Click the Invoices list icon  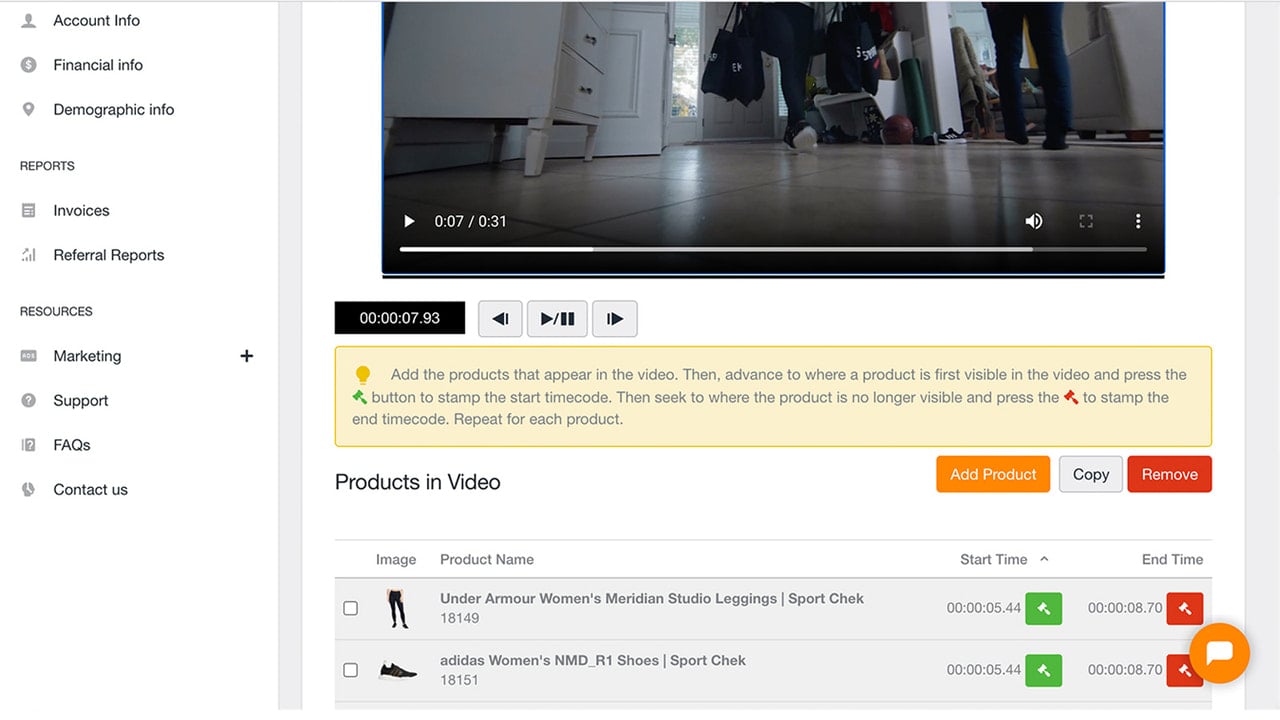29,211
